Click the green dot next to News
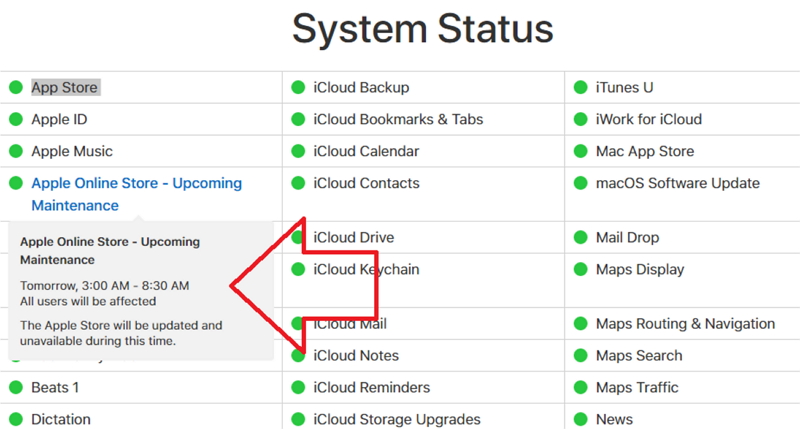Image resolution: width=800 pixels, height=429 pixels. click(580, 420)
